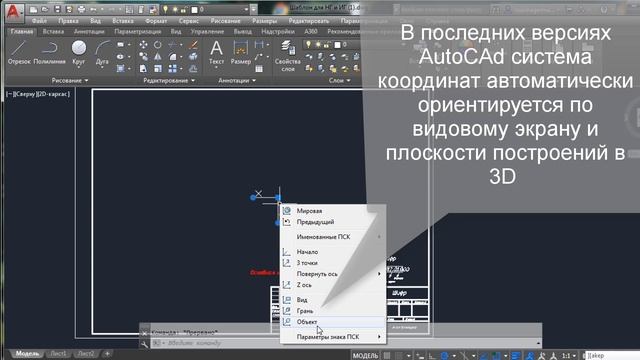Click the Mirror tool icon
640x360 pixels.
[158, 57]
